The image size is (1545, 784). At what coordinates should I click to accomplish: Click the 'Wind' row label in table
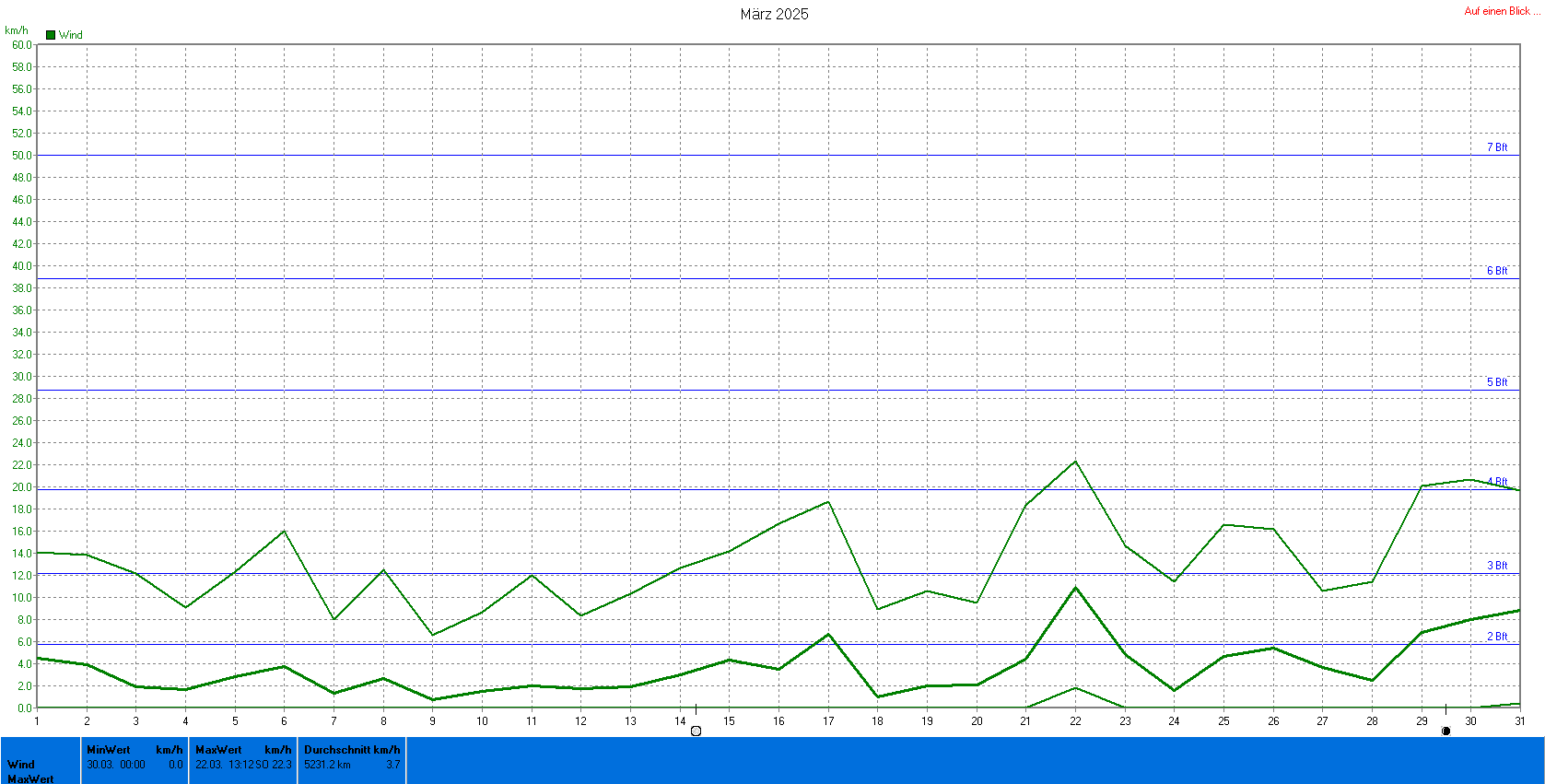click(21, 765)
